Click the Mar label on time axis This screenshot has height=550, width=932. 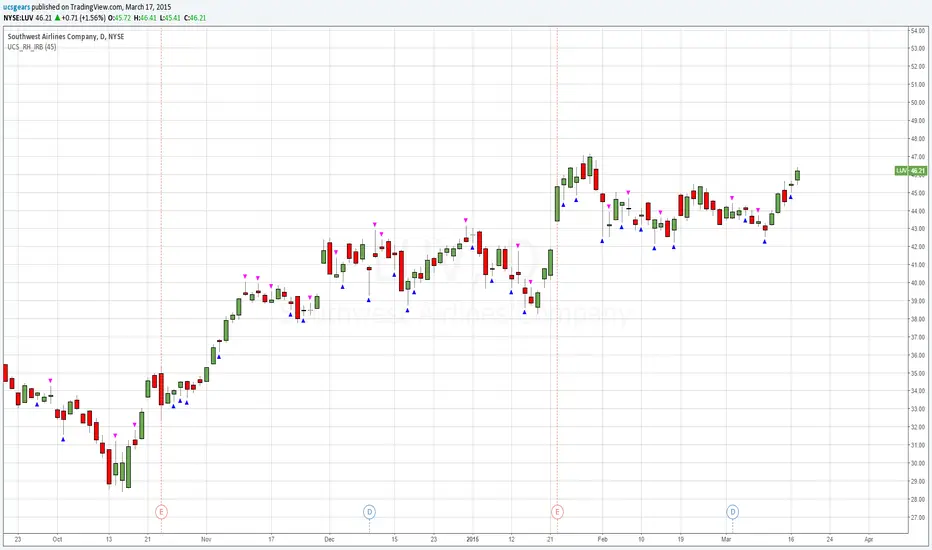726,539
